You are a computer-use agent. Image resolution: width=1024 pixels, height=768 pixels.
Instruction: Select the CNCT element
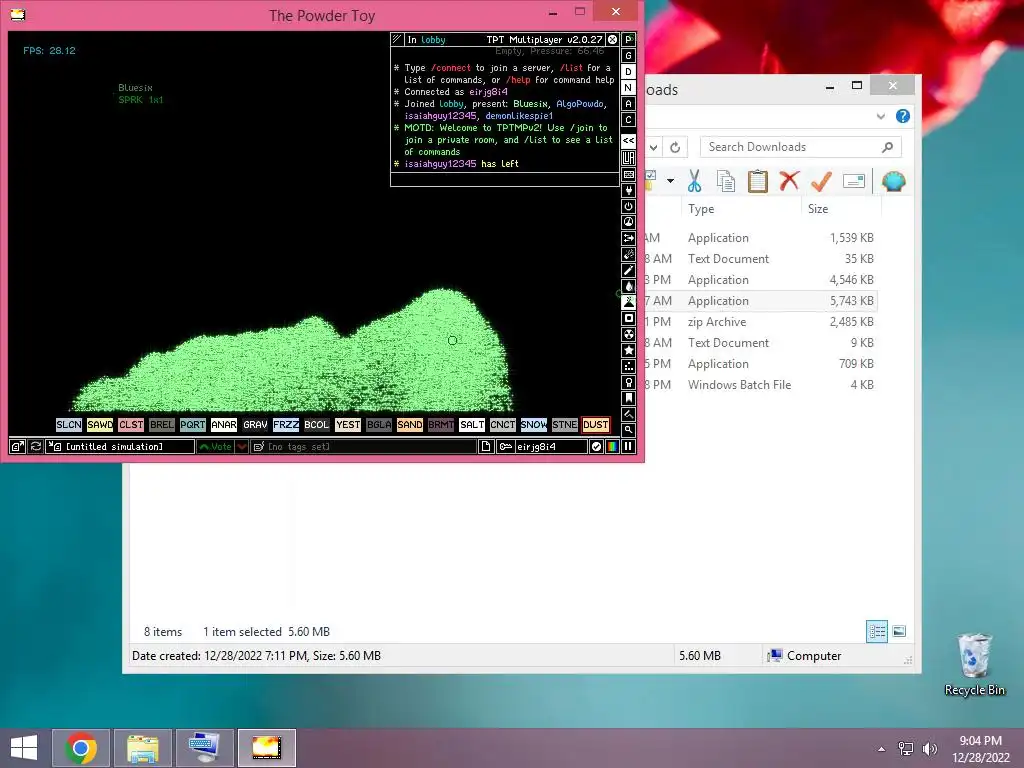[503, 425]
